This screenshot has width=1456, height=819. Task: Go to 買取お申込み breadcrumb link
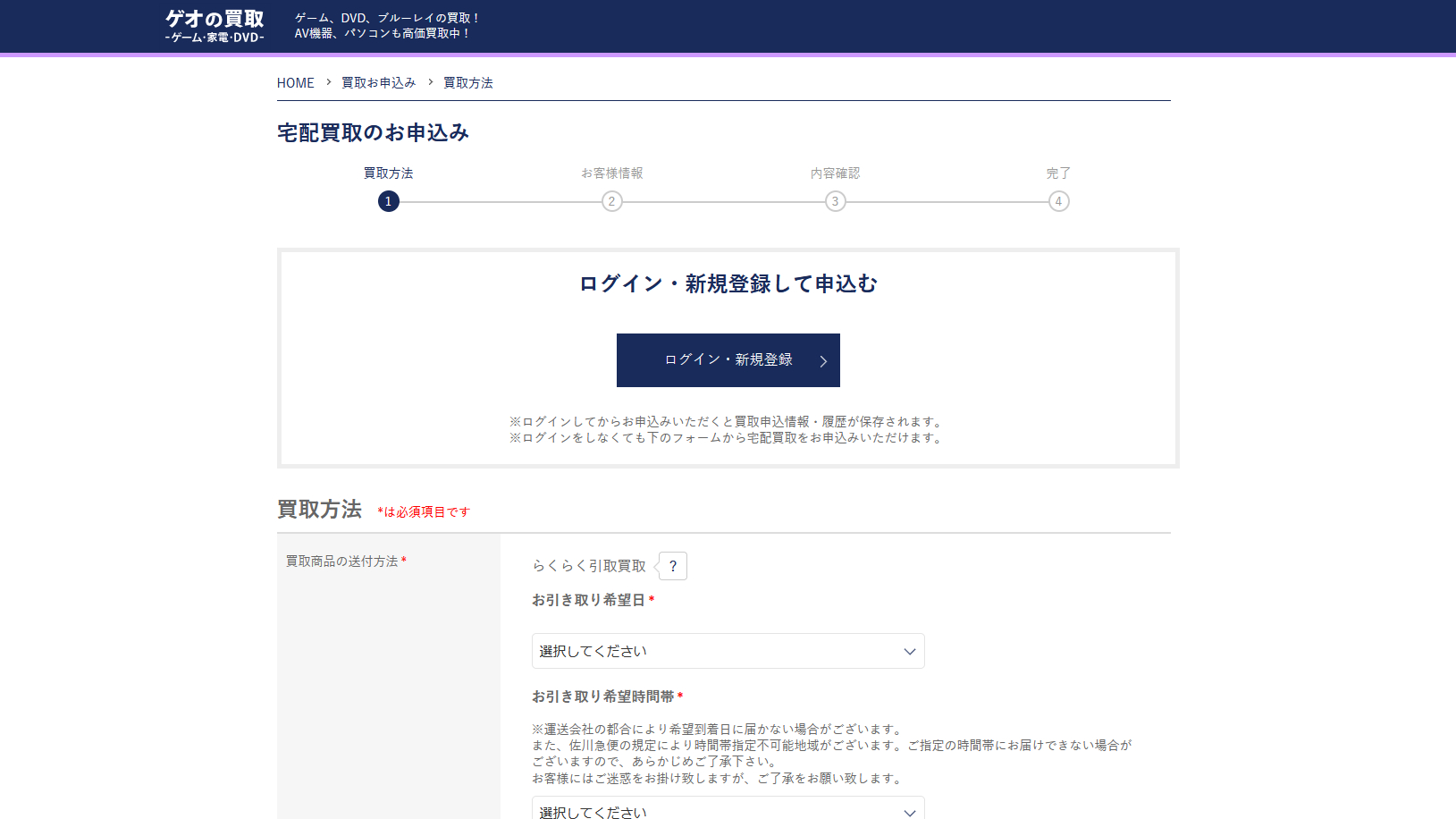[x=379, y=83]
